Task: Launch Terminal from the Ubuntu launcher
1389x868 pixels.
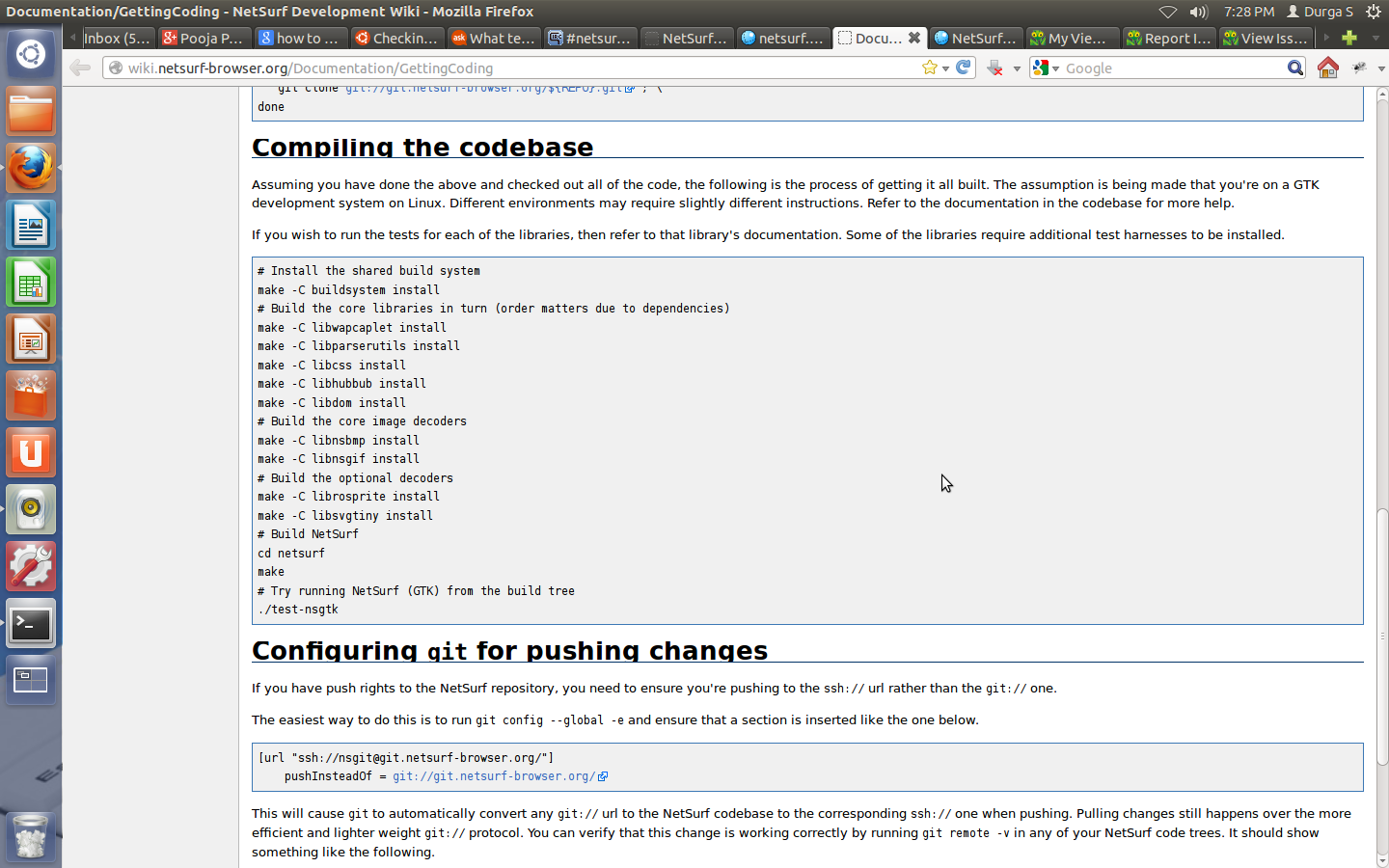Action: pos(31,624)
